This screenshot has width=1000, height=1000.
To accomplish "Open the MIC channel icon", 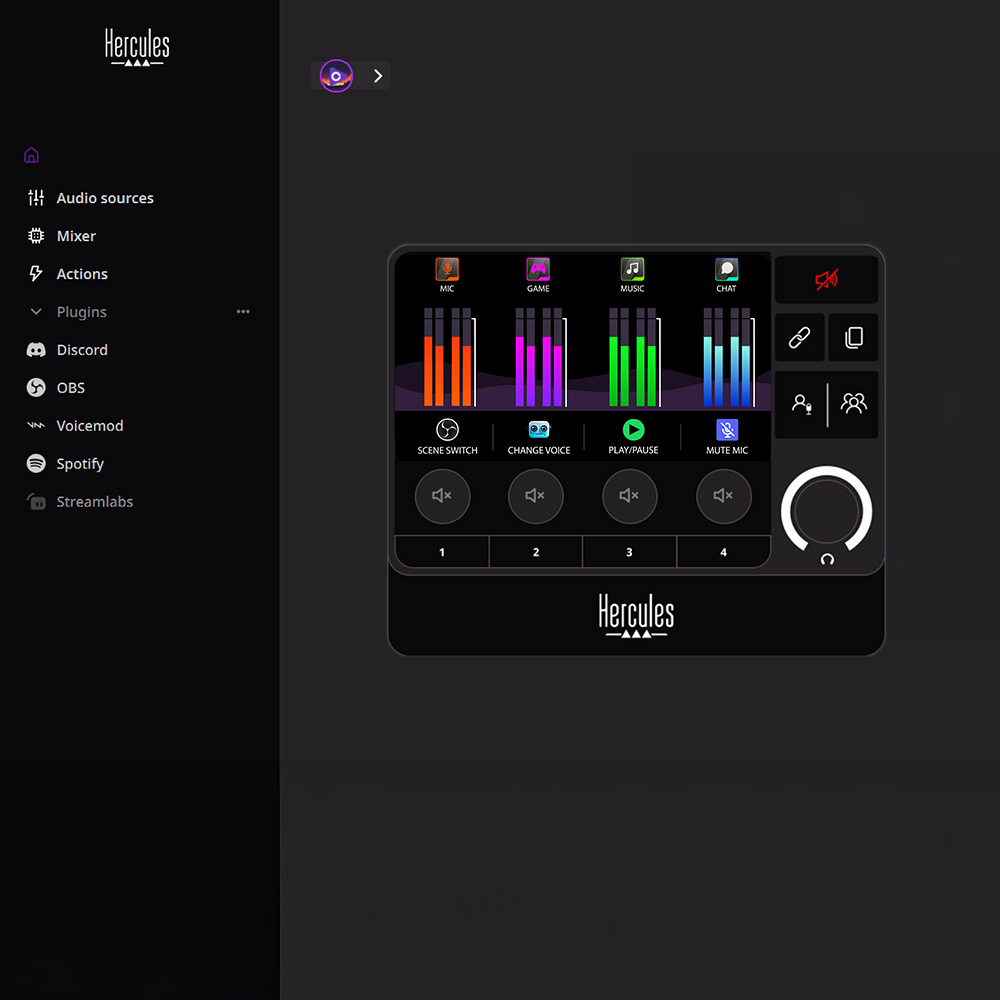I will tap(447, 269).
